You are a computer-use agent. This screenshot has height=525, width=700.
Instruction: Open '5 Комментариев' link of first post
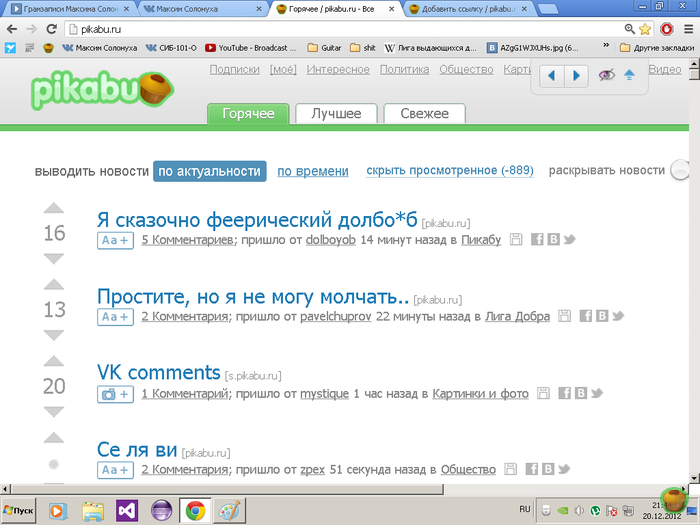click(187, 240)
